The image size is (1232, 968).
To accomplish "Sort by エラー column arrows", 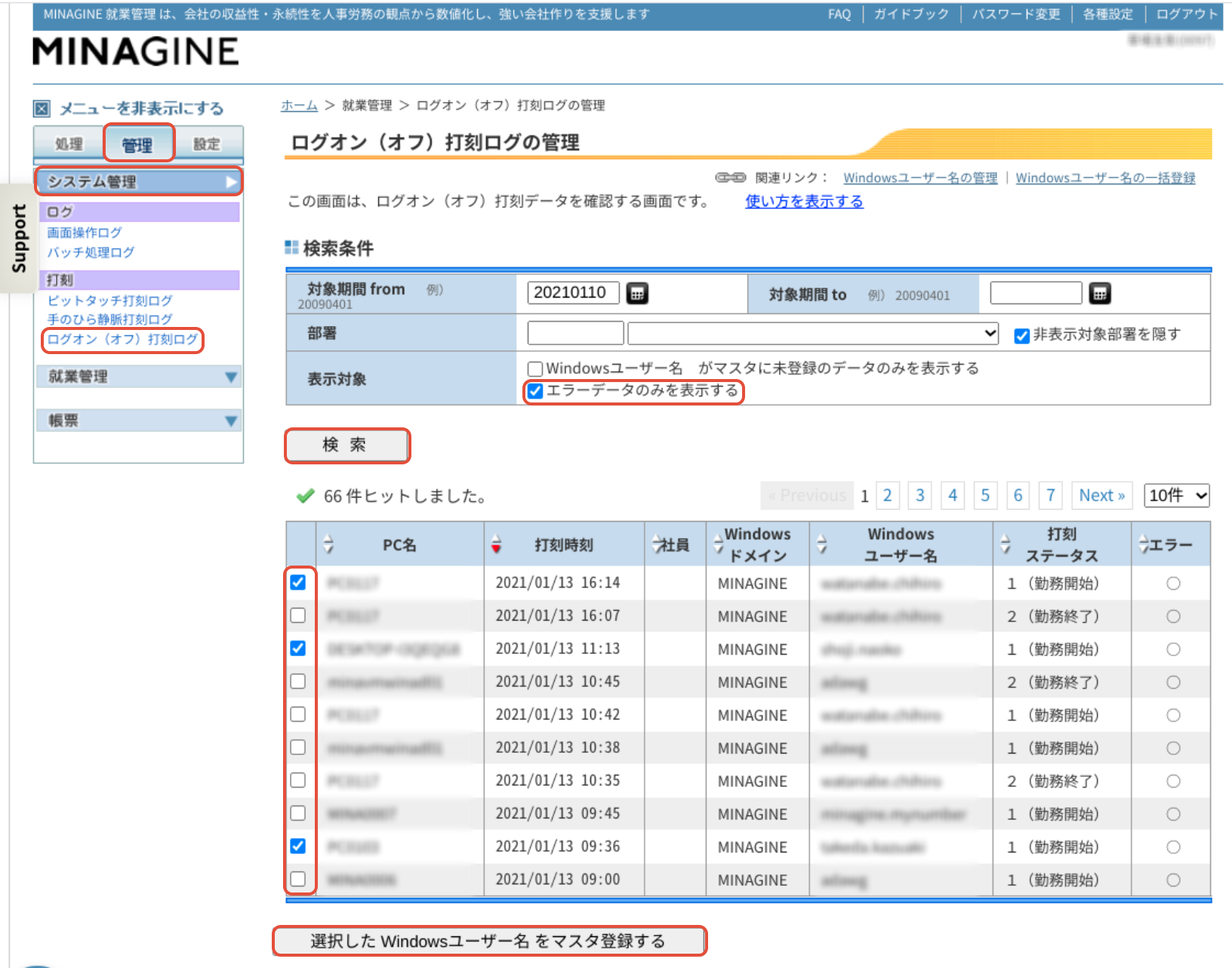I will [x=1144, y=544].
